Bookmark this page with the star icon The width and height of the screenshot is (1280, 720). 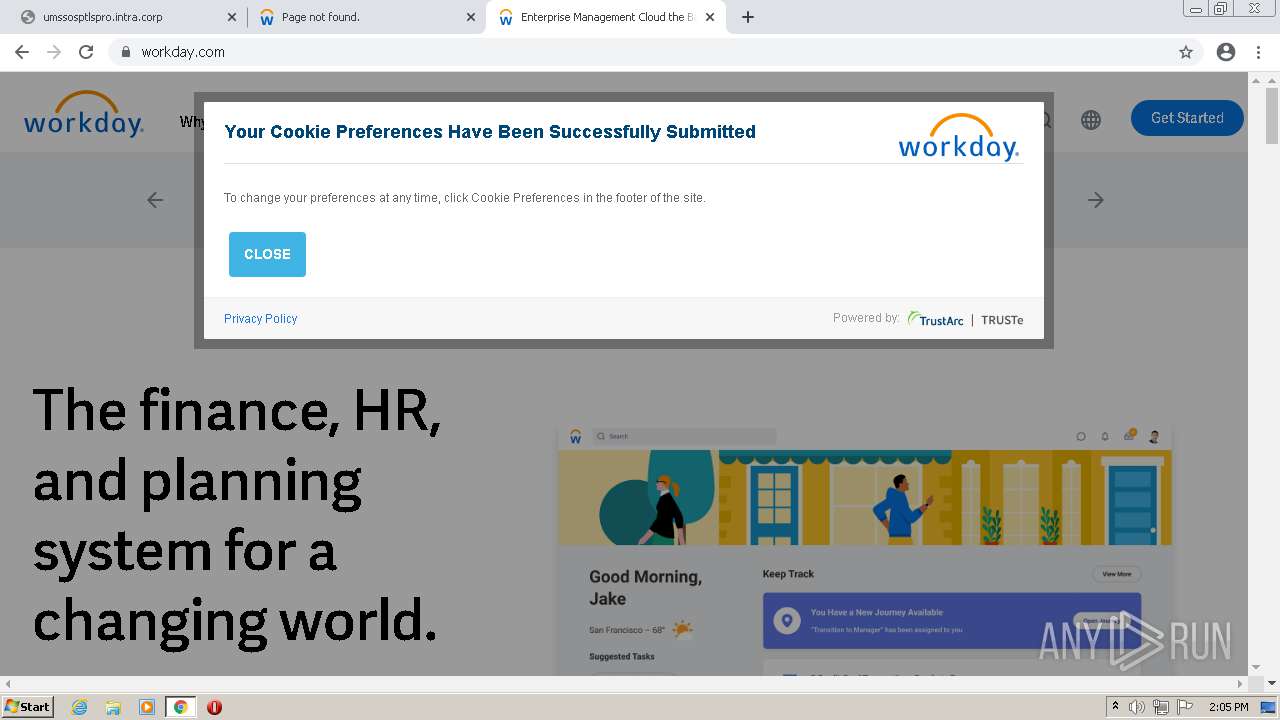tap(1186, 52)
